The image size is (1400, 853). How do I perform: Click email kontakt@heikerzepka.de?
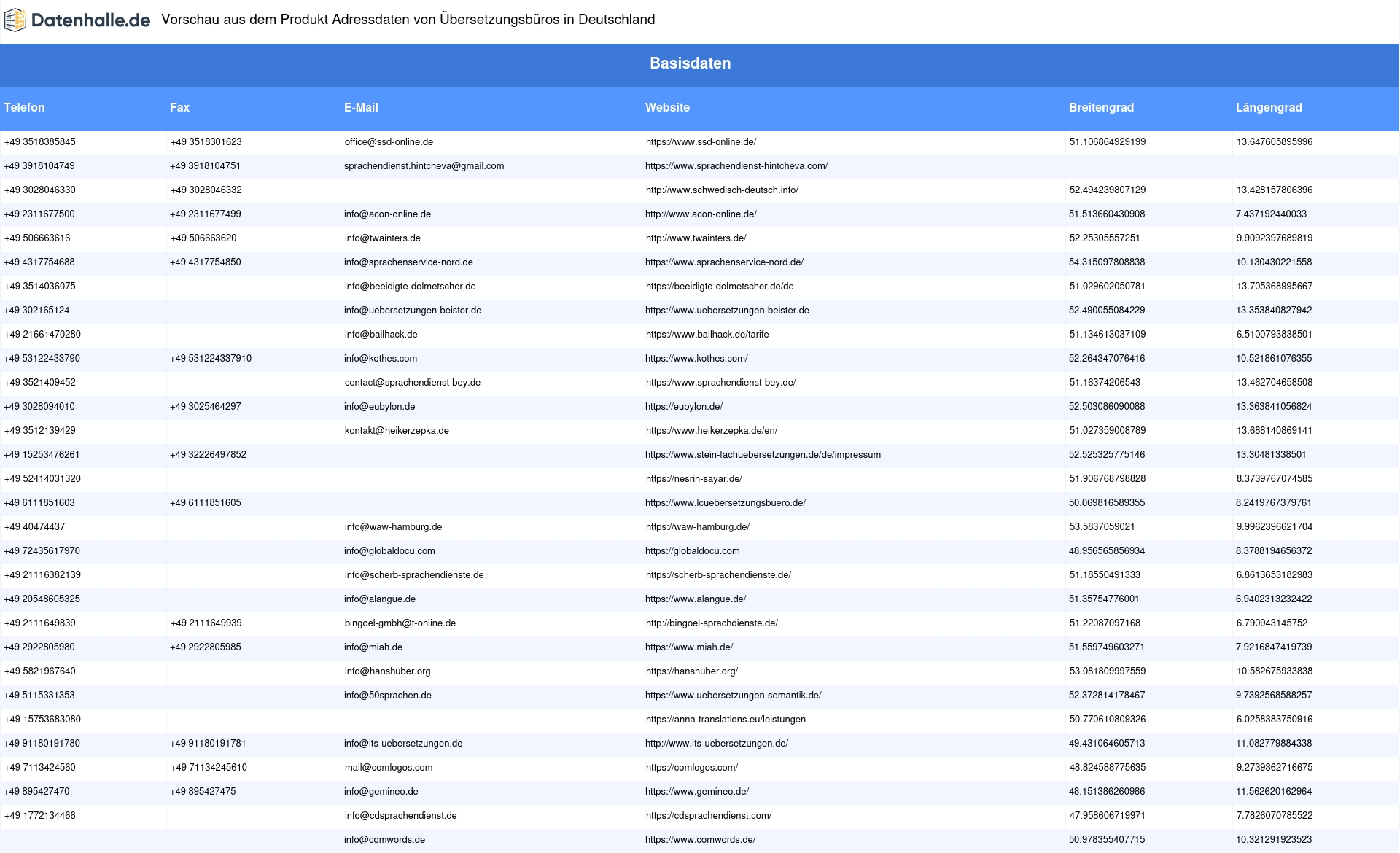[397, 431]
